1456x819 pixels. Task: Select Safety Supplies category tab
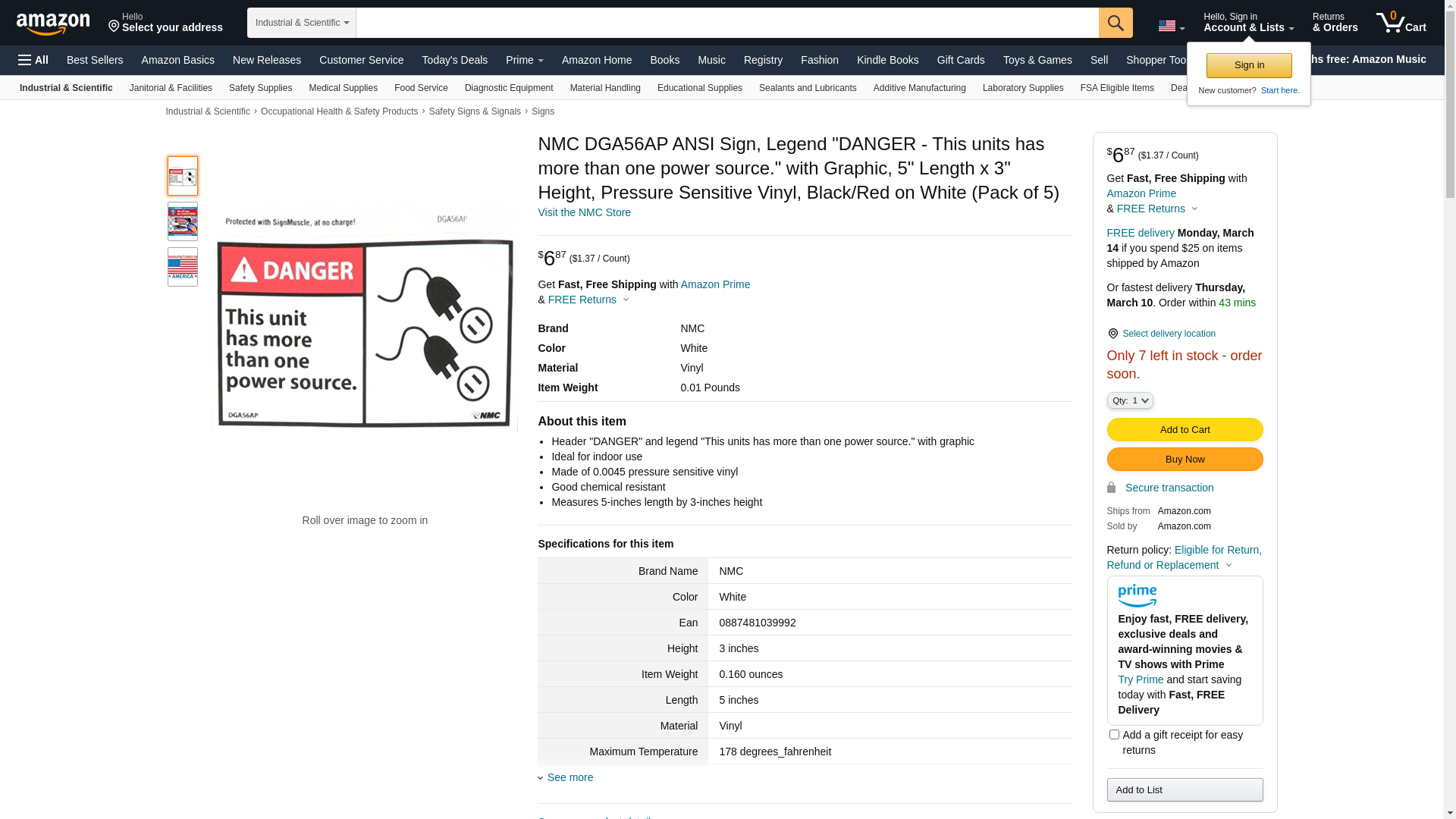point(260,88)
